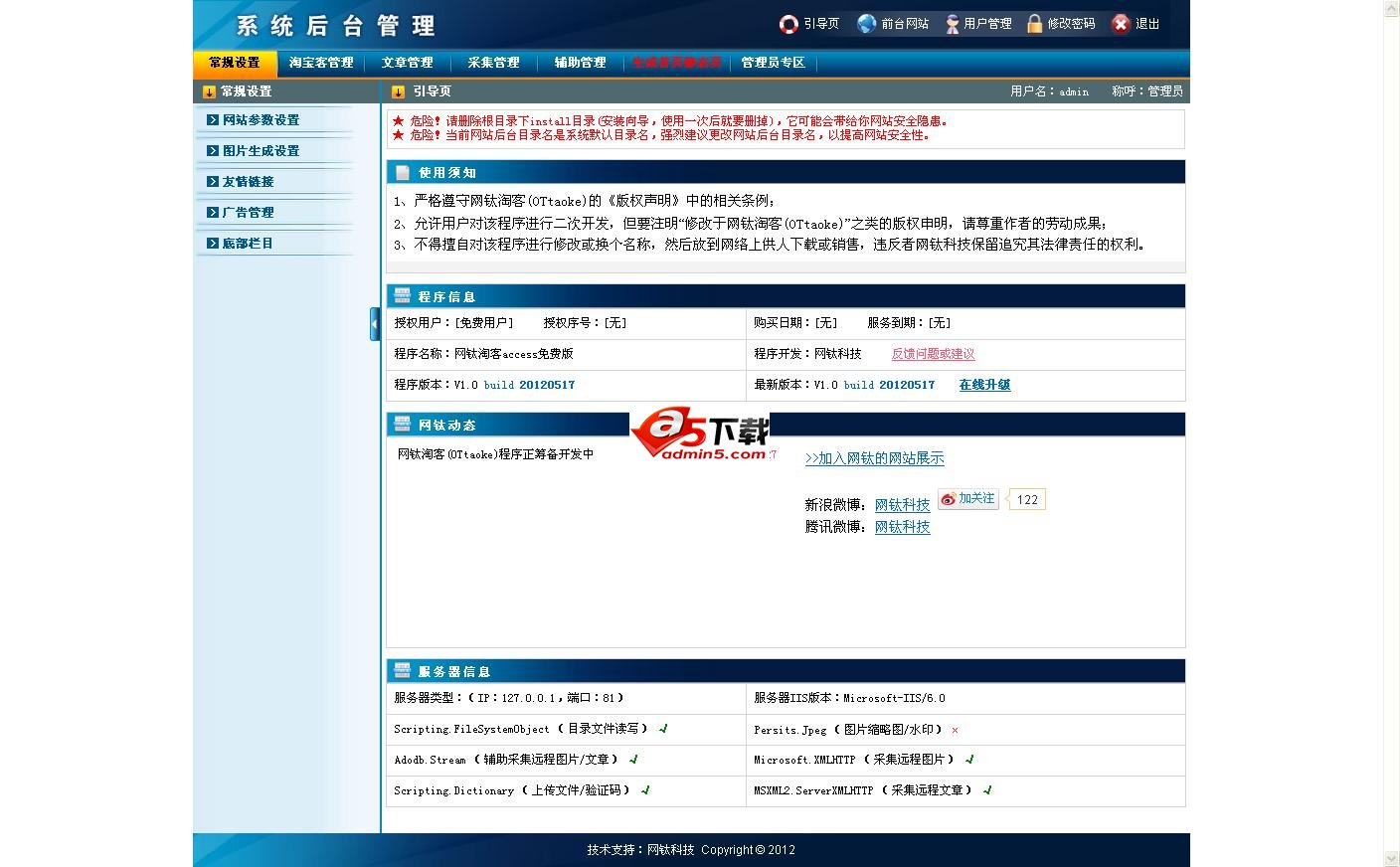This screenshot has height=867, width=1400.
Task: Click the 在线升级 link
Action: pos(984,385)
